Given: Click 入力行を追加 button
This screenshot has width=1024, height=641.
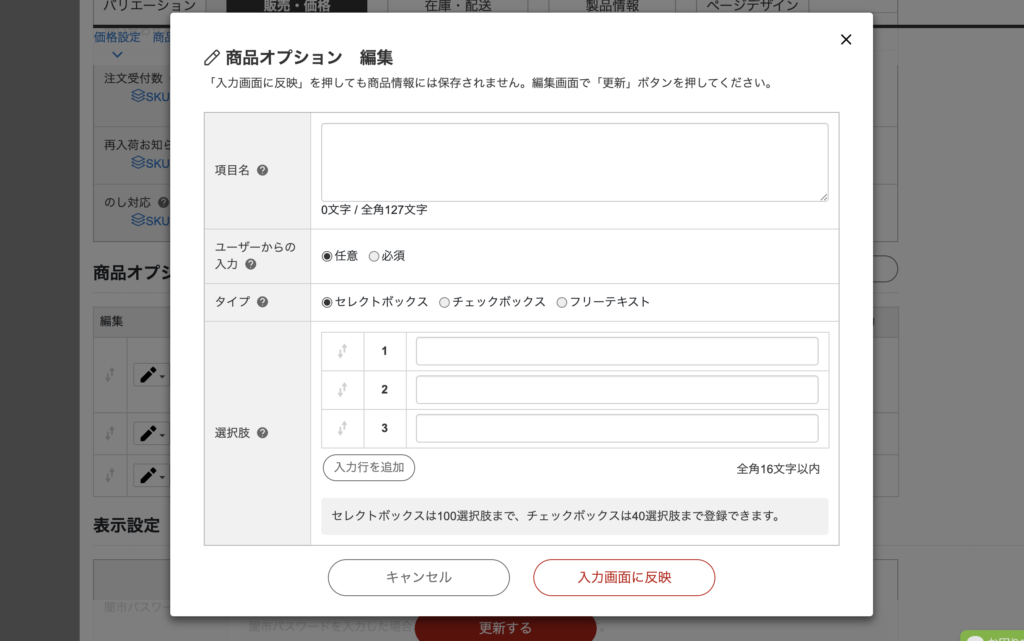Looking at the screenshot, I should pos(369,467).
